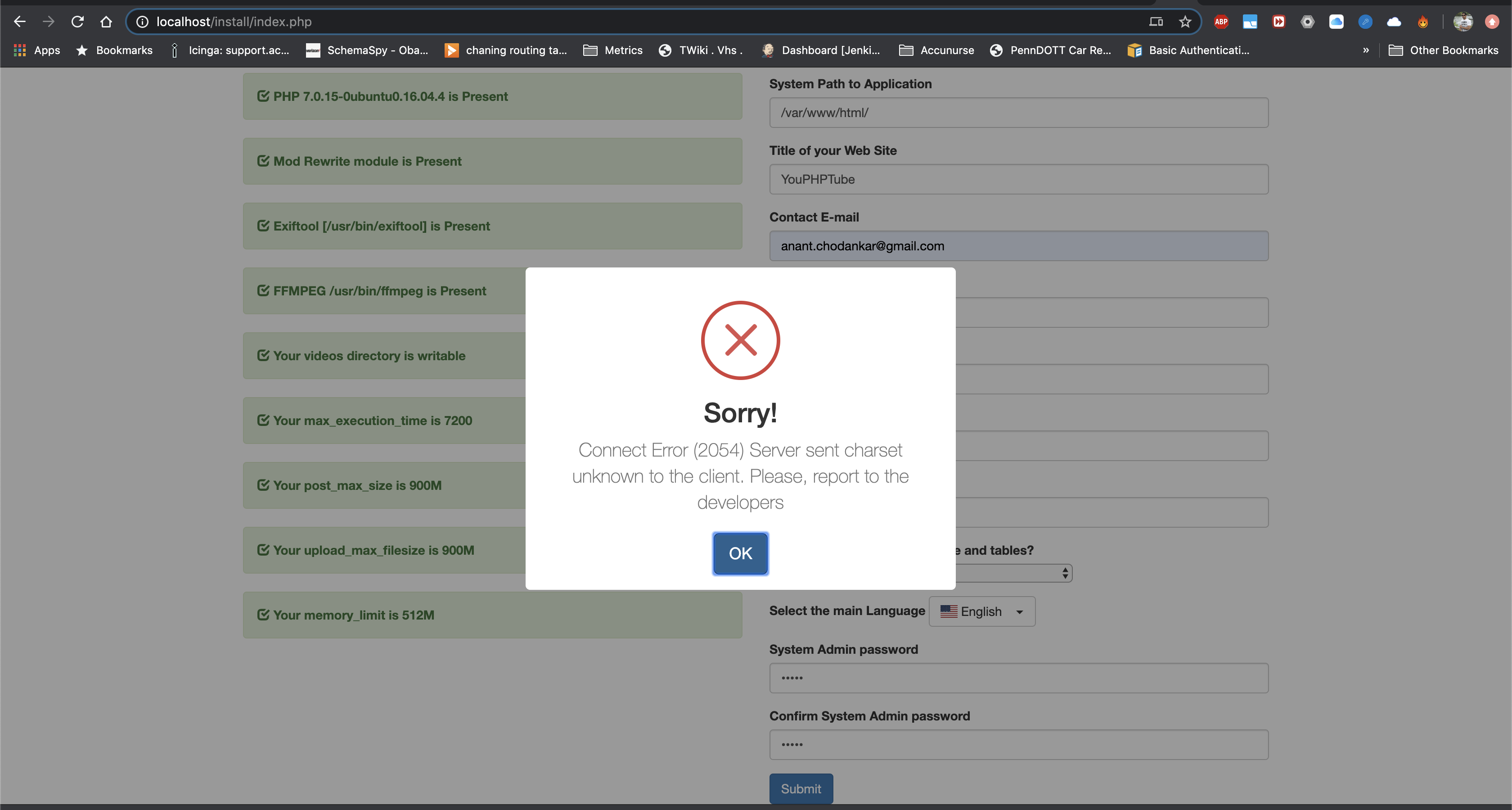1512x810 pixels.
Task: Open the chaning routing ta... bookmark
Action: (x=506, y=50)
